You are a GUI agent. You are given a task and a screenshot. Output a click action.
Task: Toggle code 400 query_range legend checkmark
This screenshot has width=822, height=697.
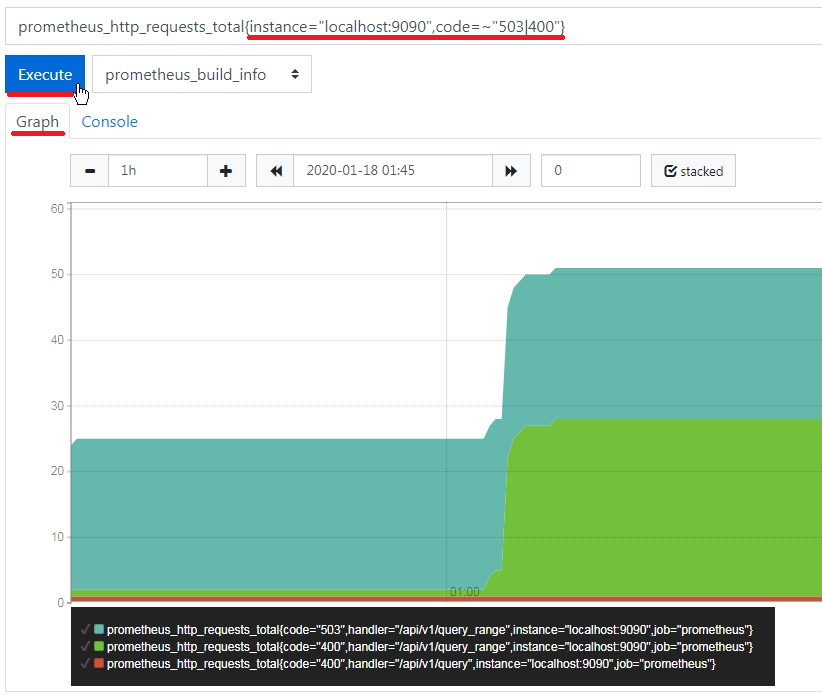coord(85,647)
